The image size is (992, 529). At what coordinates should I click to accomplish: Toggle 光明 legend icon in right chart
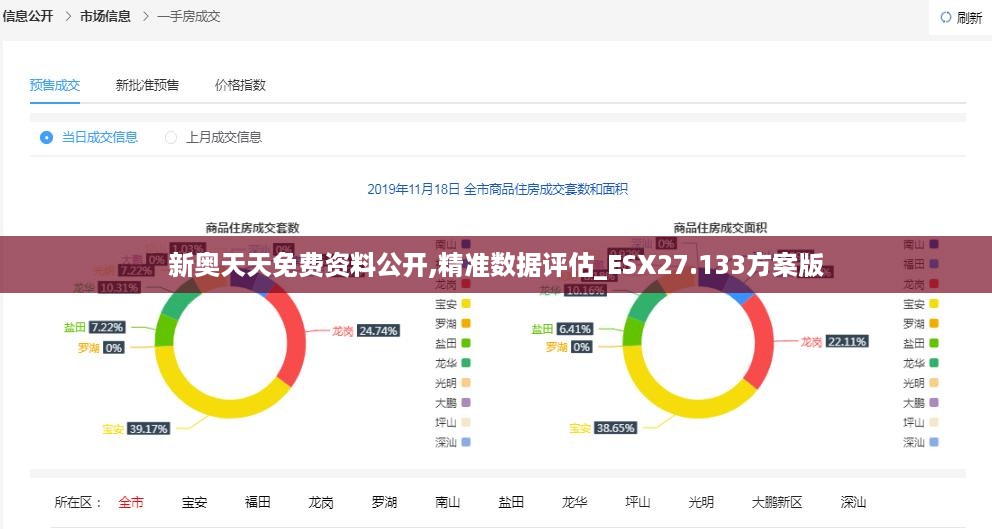point(934,383)
